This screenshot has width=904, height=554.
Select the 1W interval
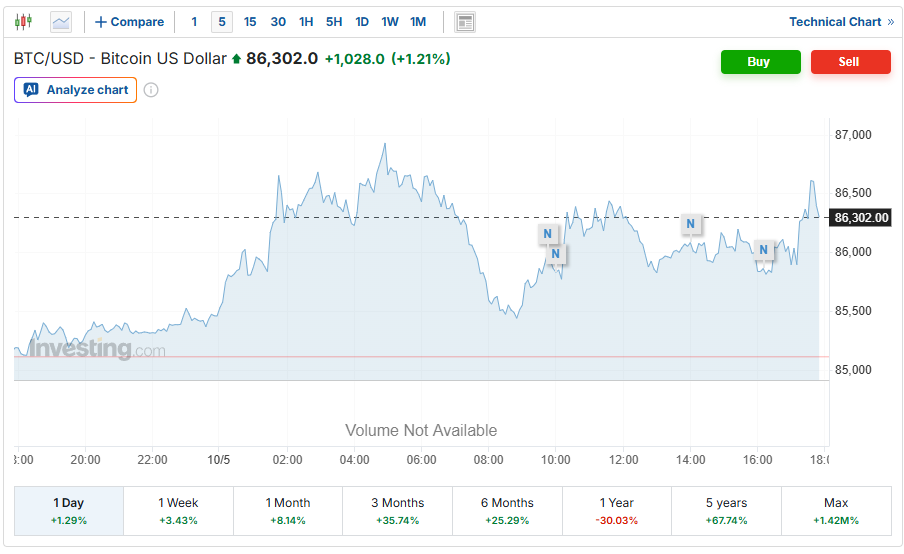[x=390, y=22]
